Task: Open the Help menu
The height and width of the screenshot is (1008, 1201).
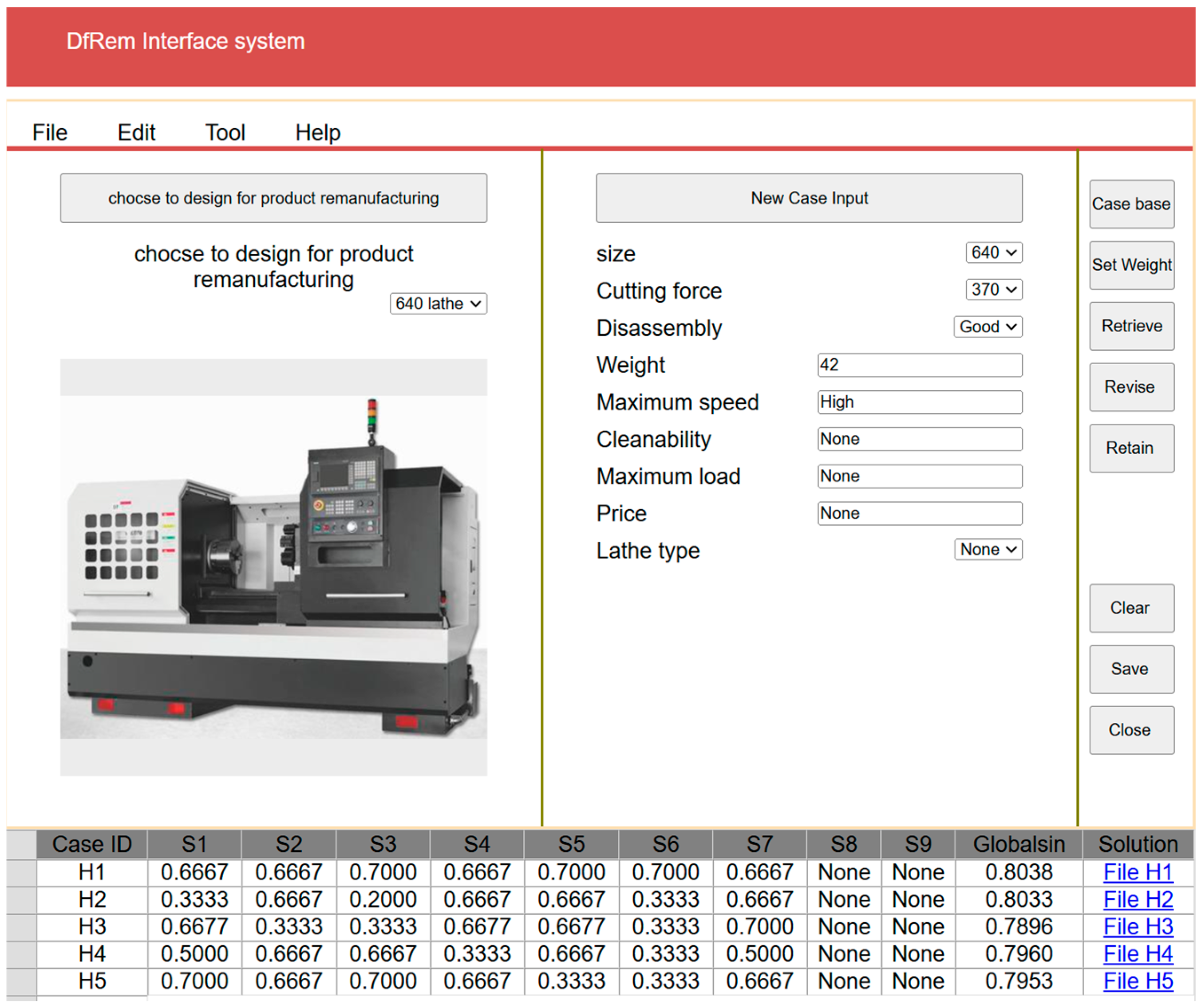Action: (x=318, y=133)
